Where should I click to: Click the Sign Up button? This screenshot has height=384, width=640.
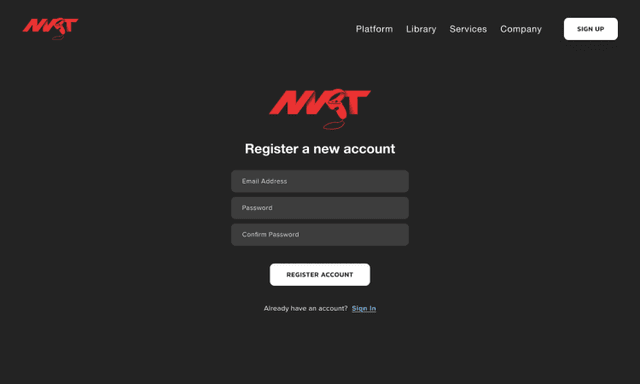591,29
